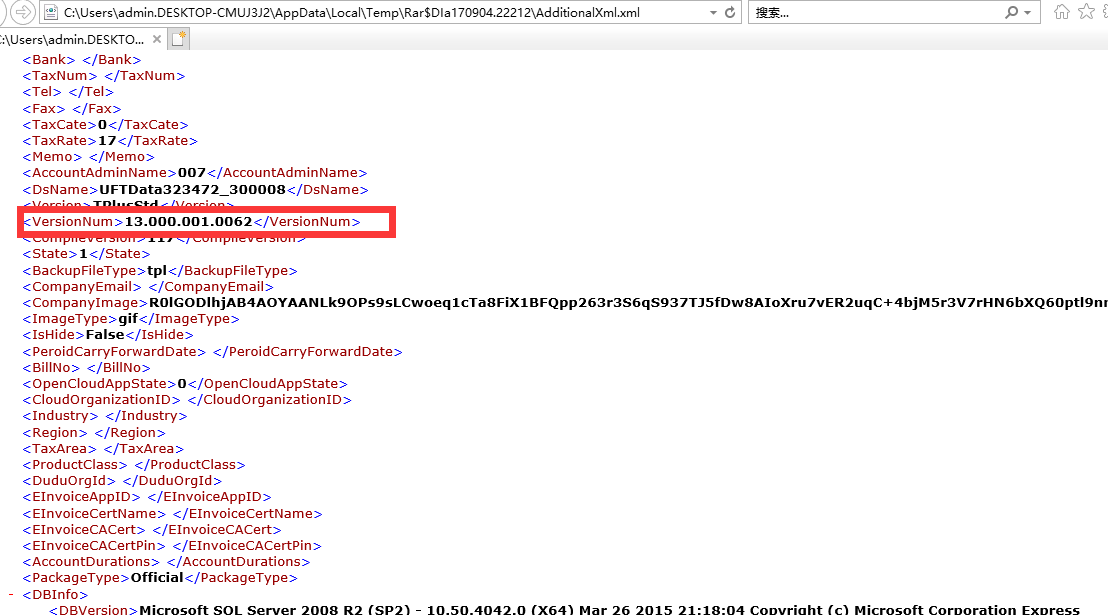Open the search provider dropdown arrow
Image resolution: width=1108 pixels, height=615 pixels.
tap(1027, 13)
